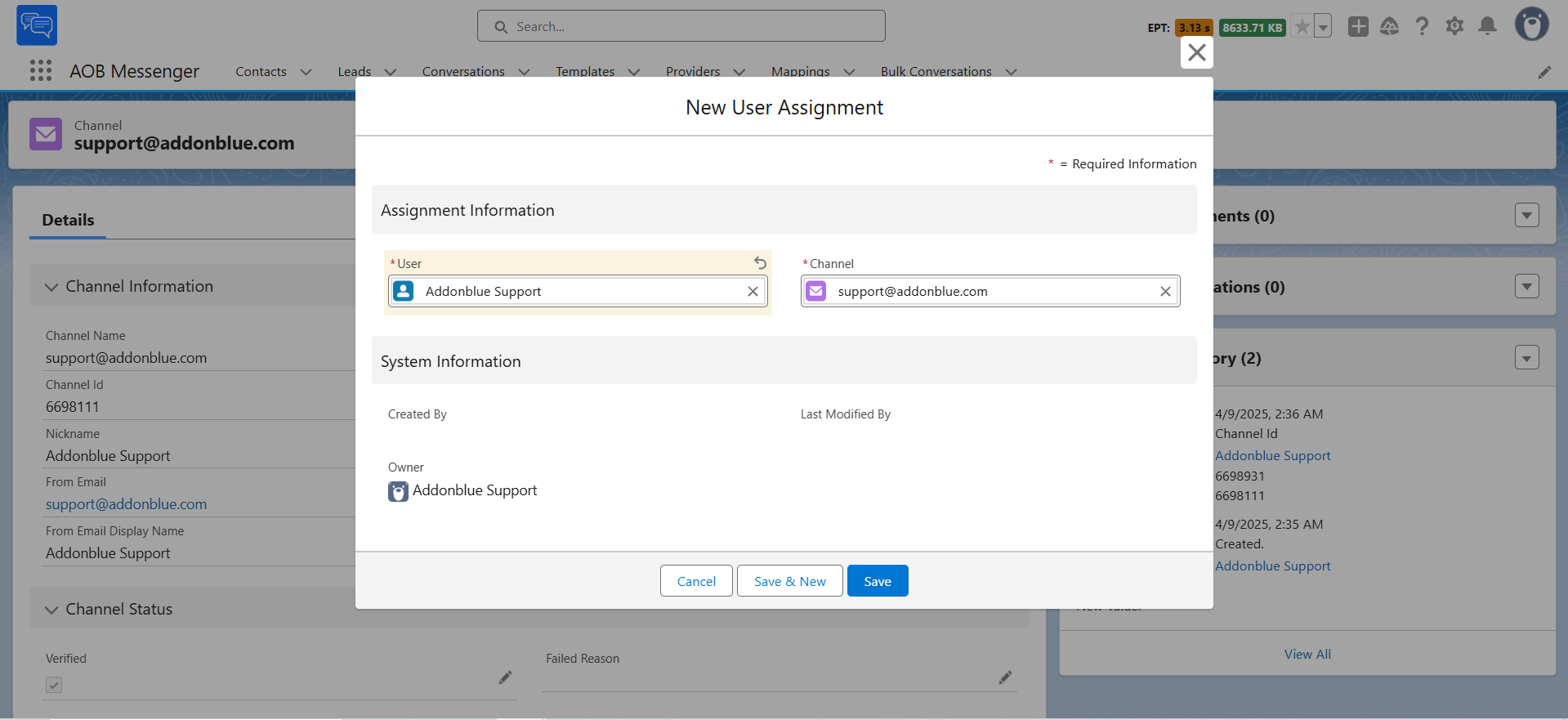The image size is (1568, 720).
Task: Open the support@addonblue.com From Email link
Action: (x=127, y=504)
